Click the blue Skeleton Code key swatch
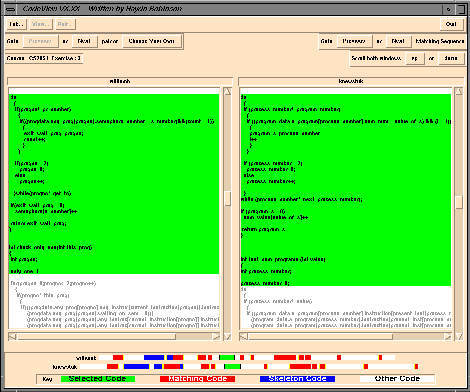Image resolution: width=470 pixels, height=392 pixels. click(x=297, y=379)
